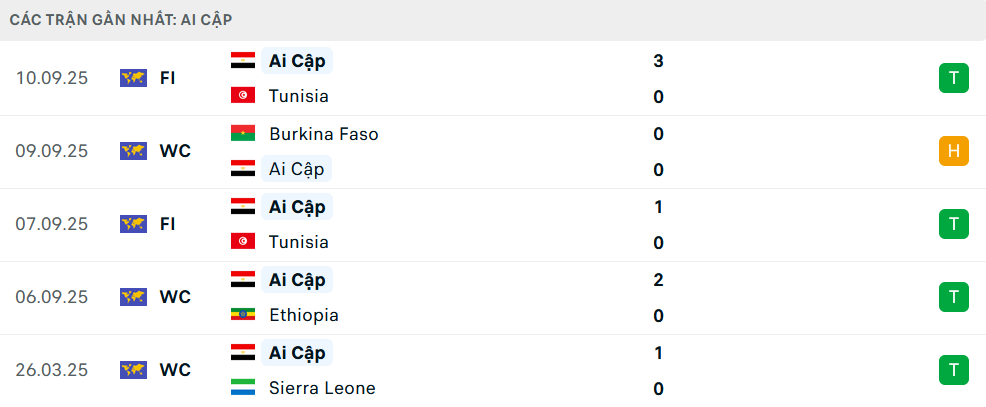The height and width of the screenshot is (407, 986).
Task: Open the Sierra Leone team link
Action: [322, 388]
